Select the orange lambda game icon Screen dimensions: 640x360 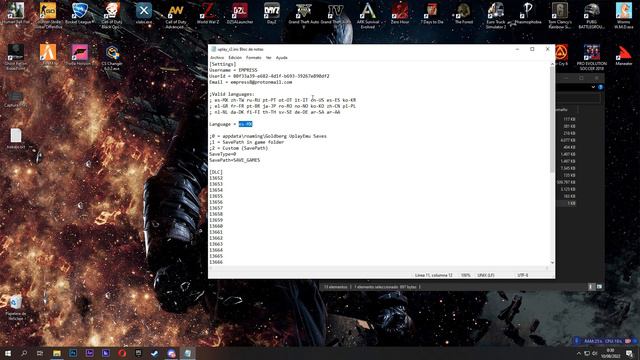point(48,55)
